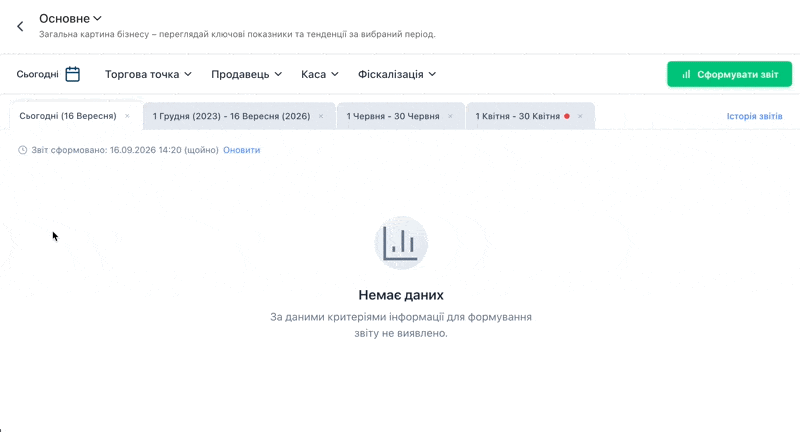Switch to the 1 Квітня - 30 Квітня tab
The height and width of the screenshot is (432, 800).
pos(517,116)
